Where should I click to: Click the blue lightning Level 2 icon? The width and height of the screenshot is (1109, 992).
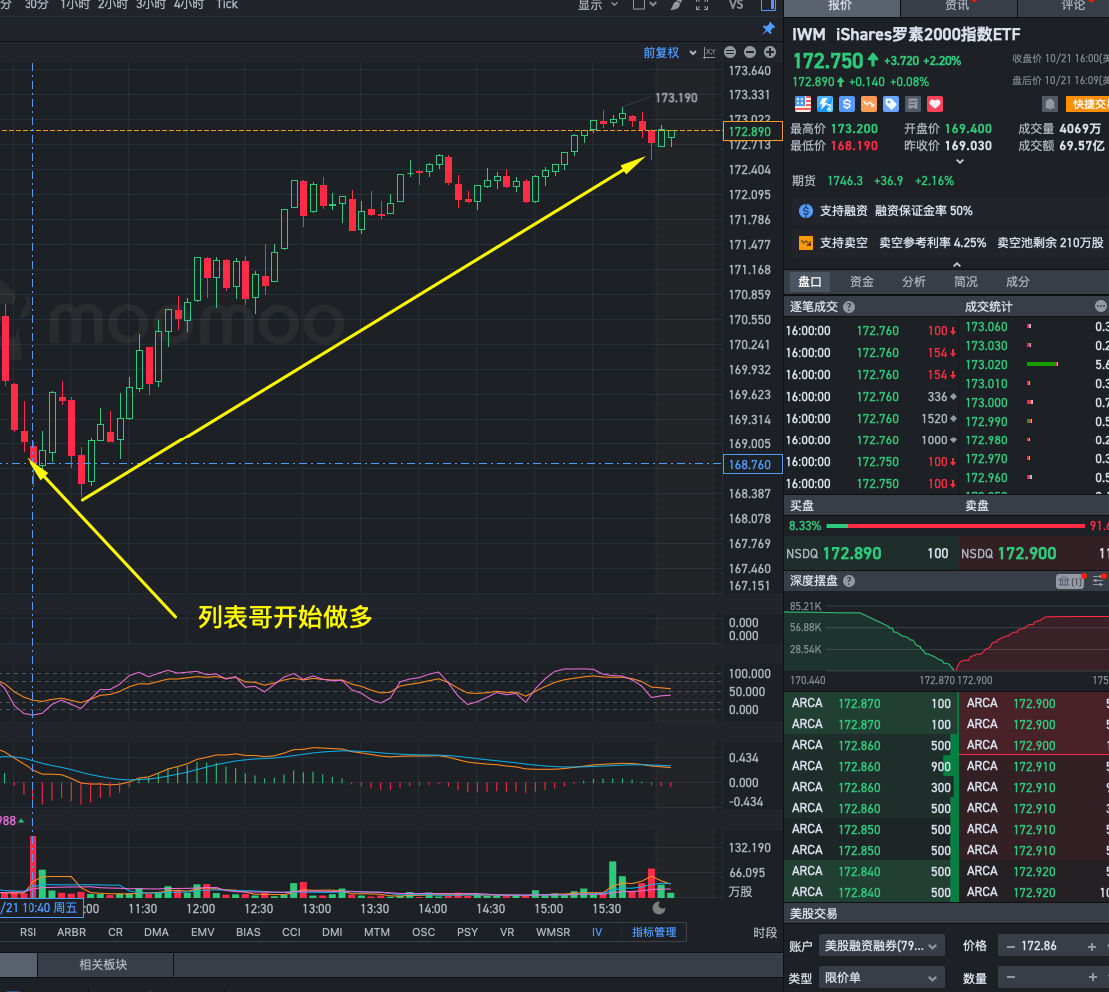click(825, 104)
